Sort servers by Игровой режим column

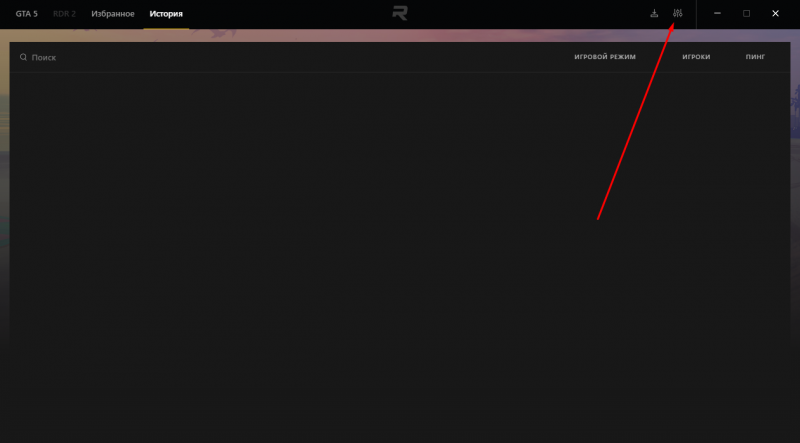pos(604,58)
